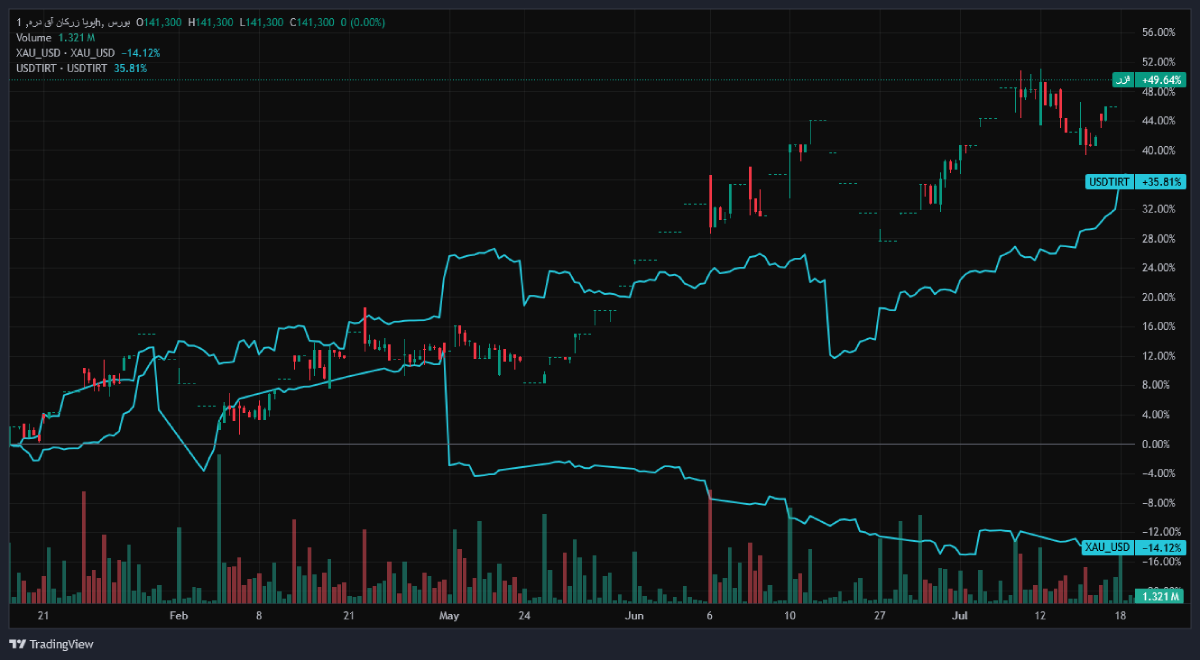Click the +35.81% USDTIRT value badge
The height and width of the screenshot is (660, 1200).
(1161, 182)
